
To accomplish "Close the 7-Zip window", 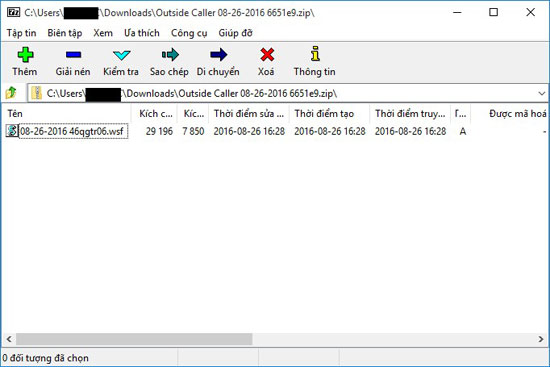I will pos(531,13).
